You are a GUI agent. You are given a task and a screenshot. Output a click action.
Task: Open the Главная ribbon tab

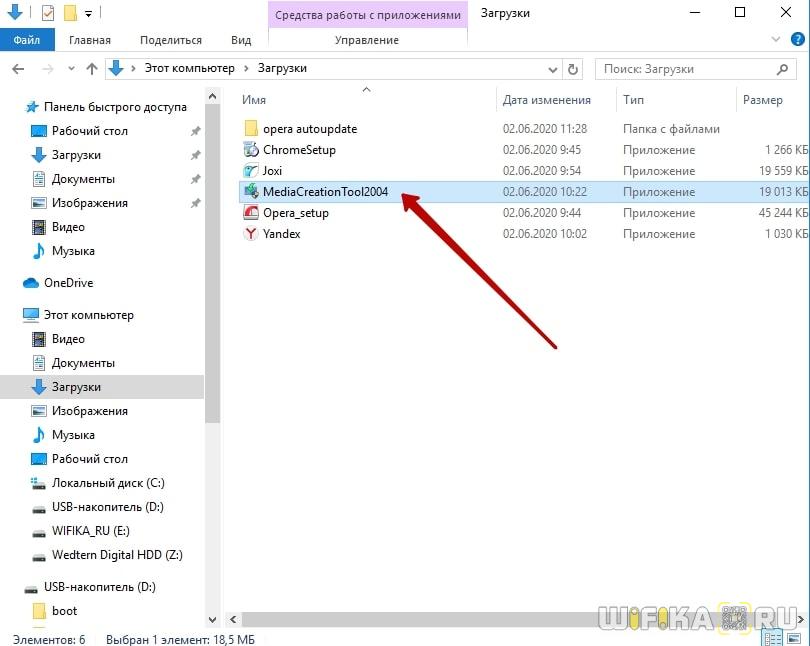(90, 40)
